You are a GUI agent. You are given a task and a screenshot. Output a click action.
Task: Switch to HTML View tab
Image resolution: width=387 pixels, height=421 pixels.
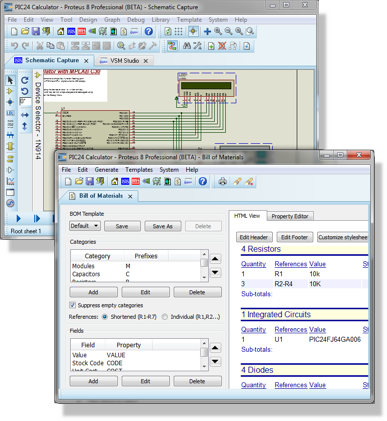click(x=247, y=216)
